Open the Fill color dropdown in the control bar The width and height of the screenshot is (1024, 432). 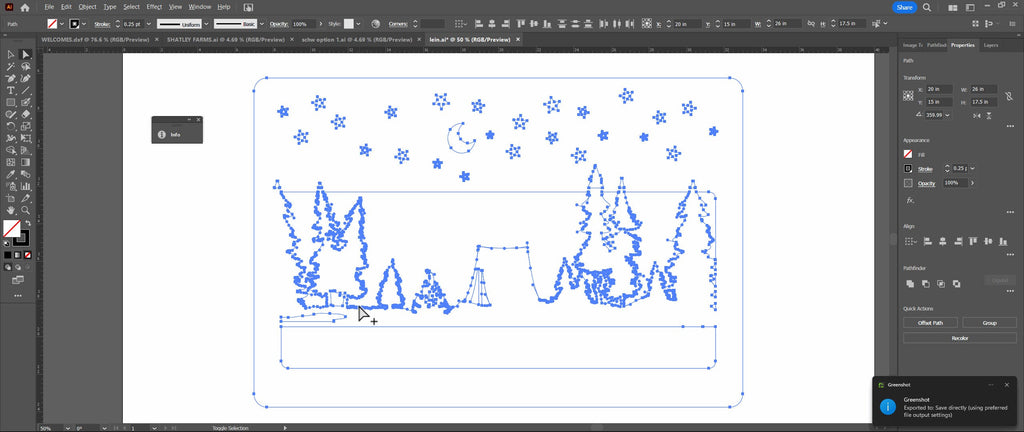click(61, 23)
